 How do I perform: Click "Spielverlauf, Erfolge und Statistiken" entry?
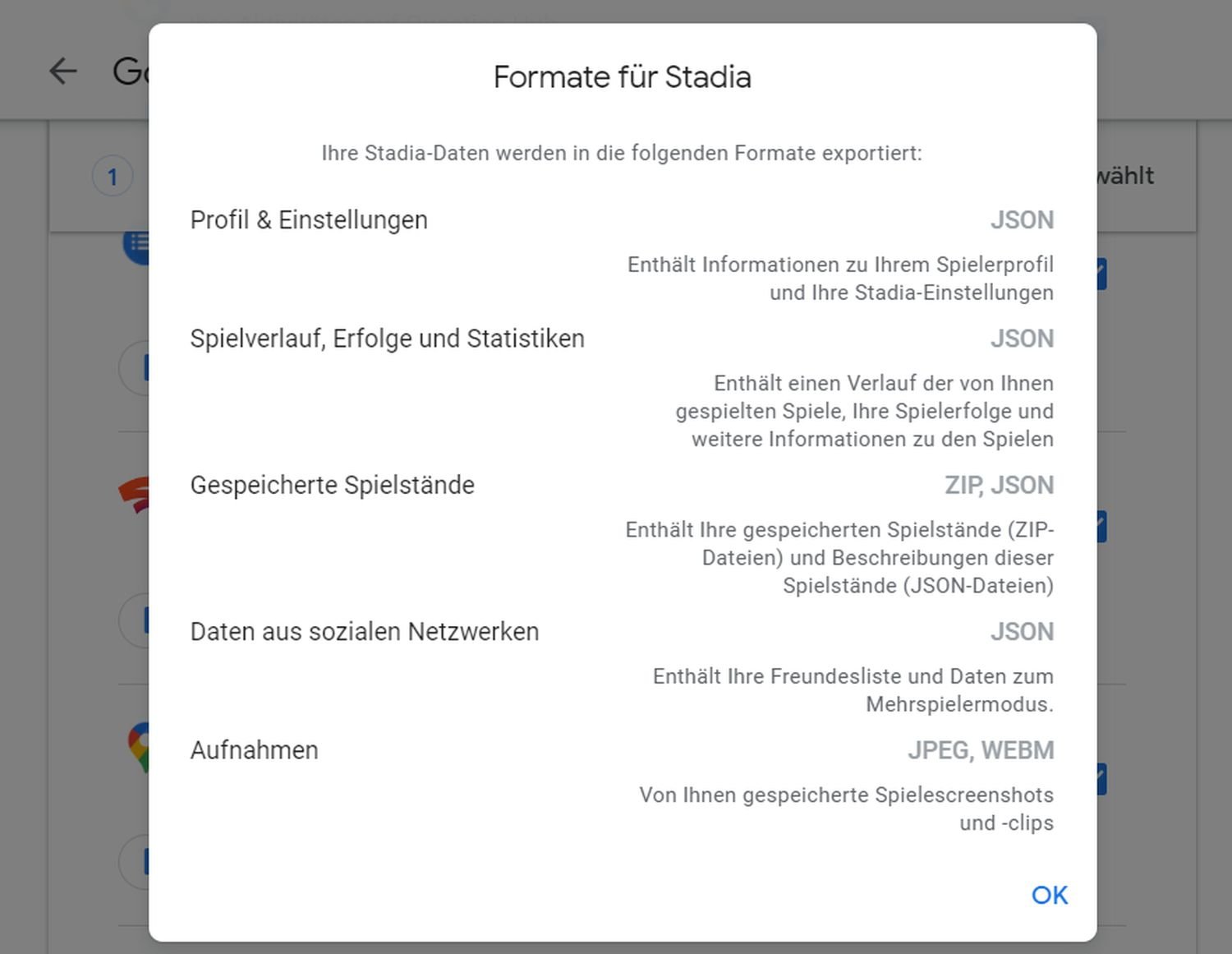pos(387,339)
